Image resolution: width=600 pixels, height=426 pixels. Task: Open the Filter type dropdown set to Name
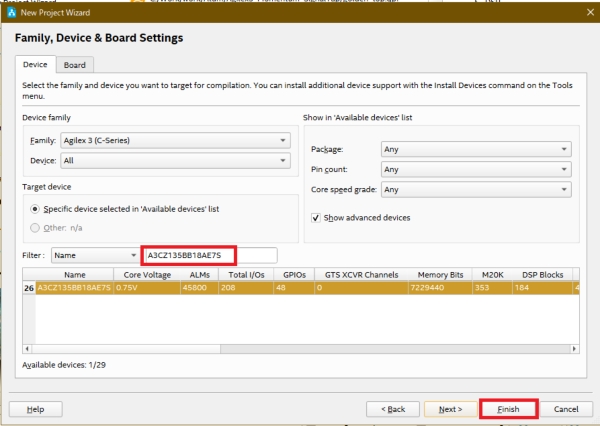click(95, 256)
